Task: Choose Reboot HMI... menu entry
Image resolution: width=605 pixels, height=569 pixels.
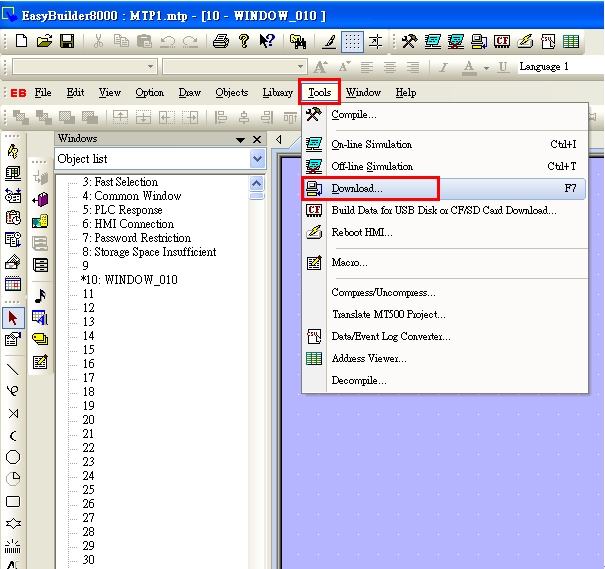Action: [x=445, y=233]
